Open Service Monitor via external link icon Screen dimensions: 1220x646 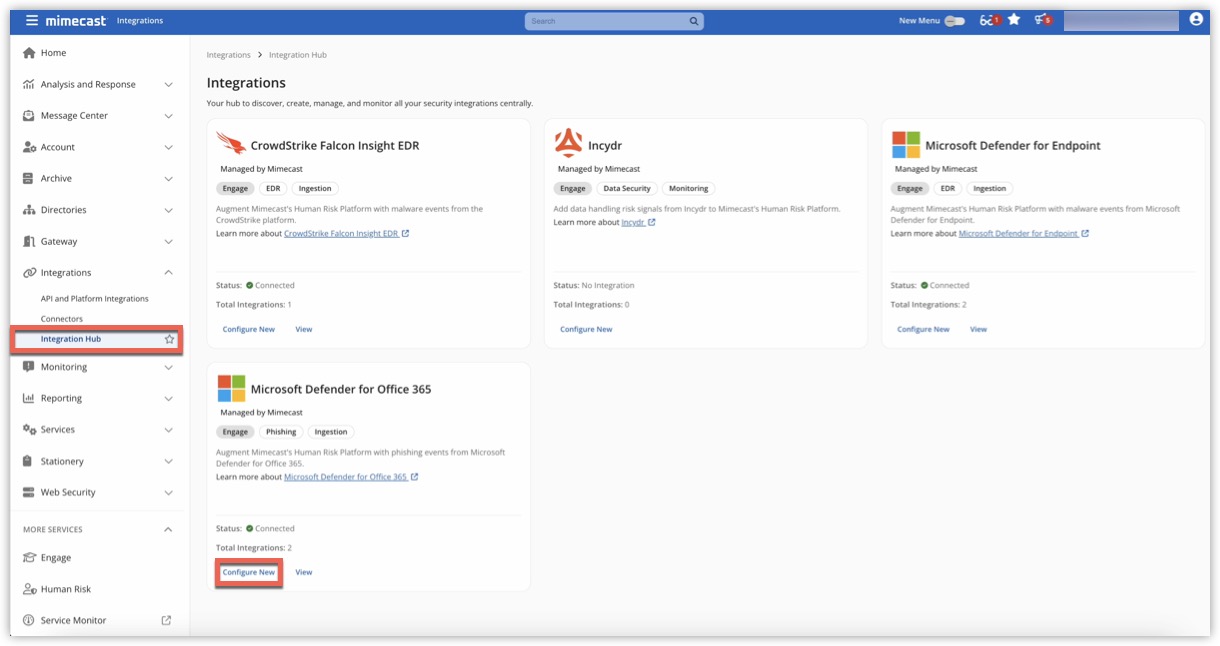pyautogui.click(x=164, y=619)
